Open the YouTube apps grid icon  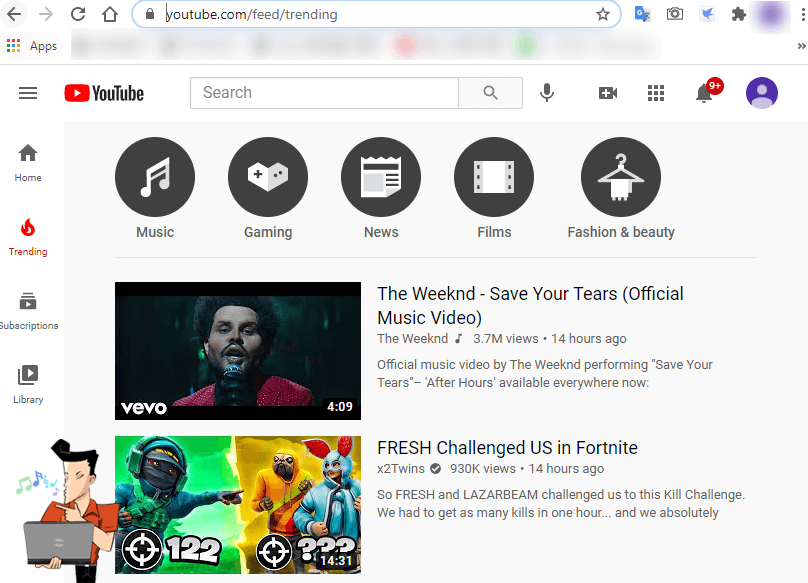pyautogui.click(x=655, y=93)
